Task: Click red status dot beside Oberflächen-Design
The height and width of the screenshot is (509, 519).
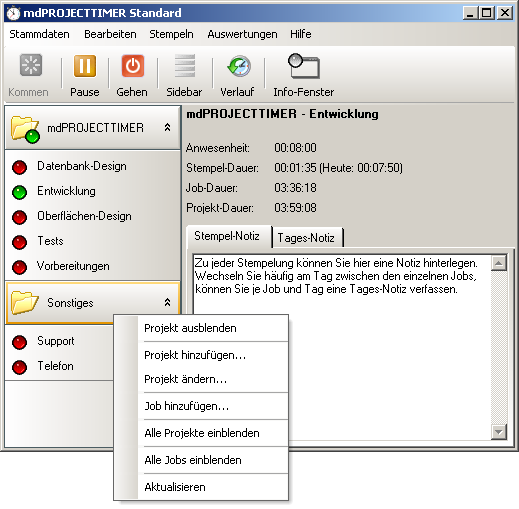Action: tap(19, 217)
